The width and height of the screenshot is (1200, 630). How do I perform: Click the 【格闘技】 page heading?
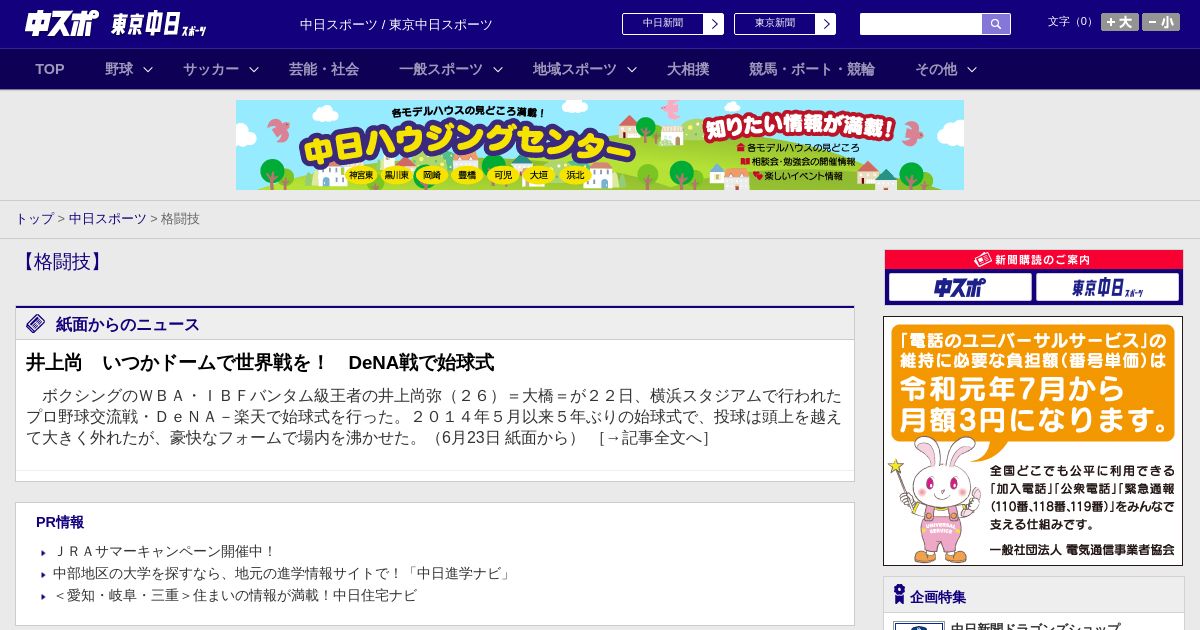(x=61, y=262)
